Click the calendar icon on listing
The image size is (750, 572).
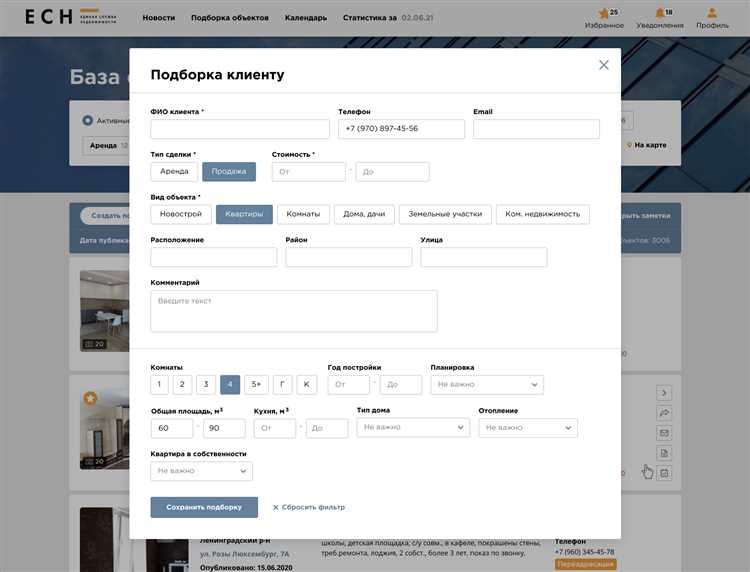pos(664,472)
